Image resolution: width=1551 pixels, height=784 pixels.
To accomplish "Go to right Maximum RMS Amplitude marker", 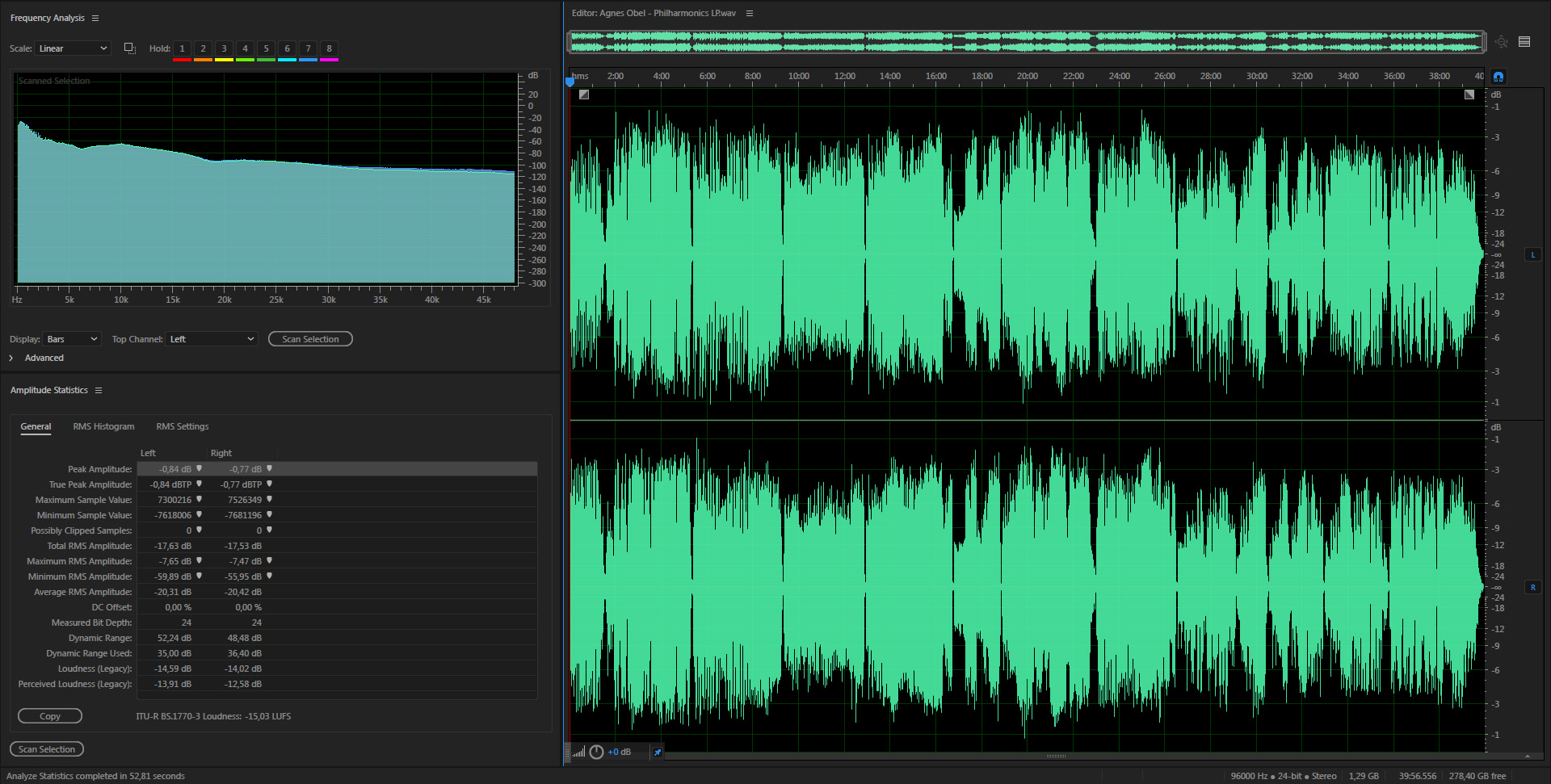I will [269, 560].
